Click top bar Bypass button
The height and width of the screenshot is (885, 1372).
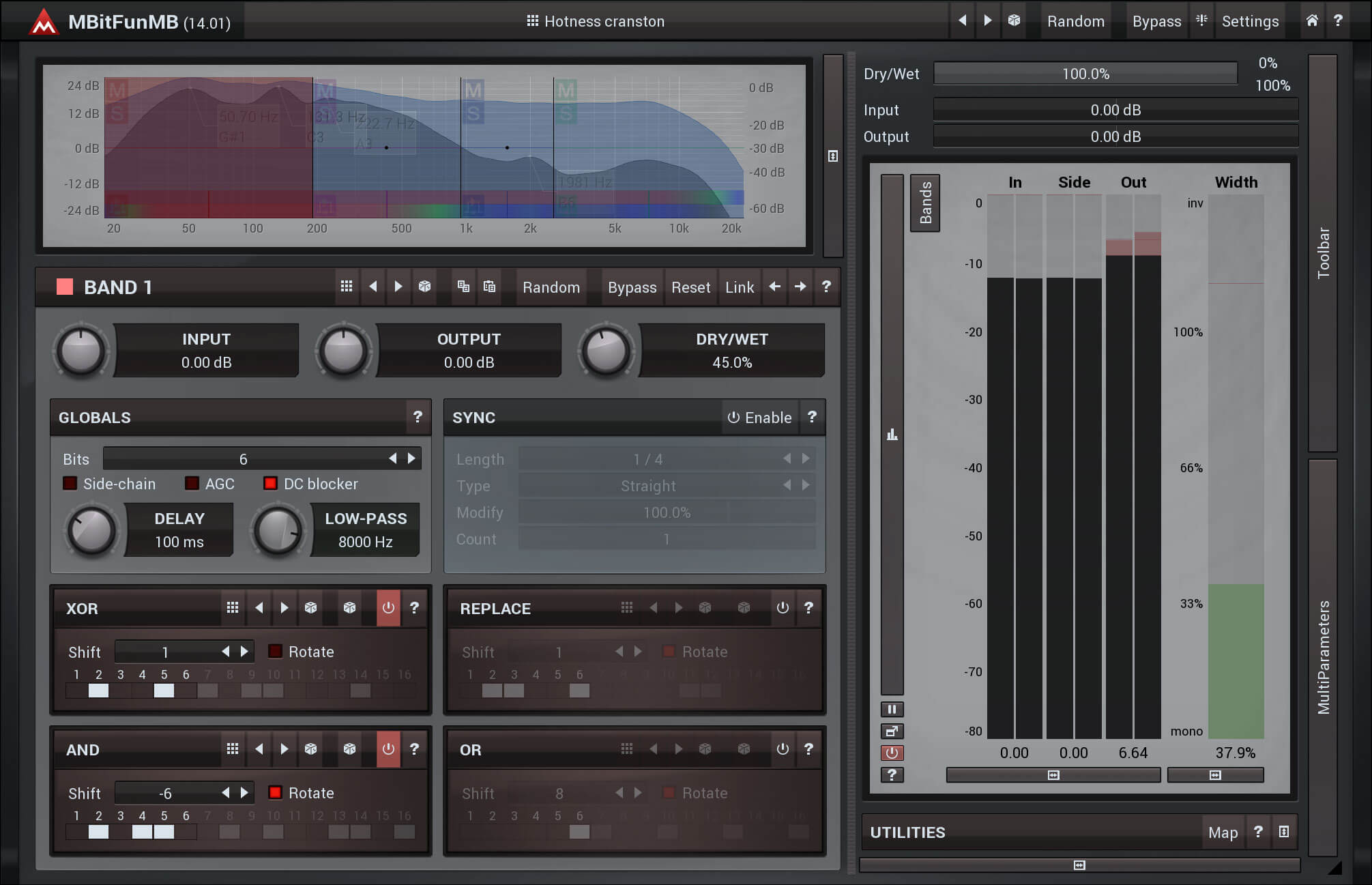coord(1156,21)
